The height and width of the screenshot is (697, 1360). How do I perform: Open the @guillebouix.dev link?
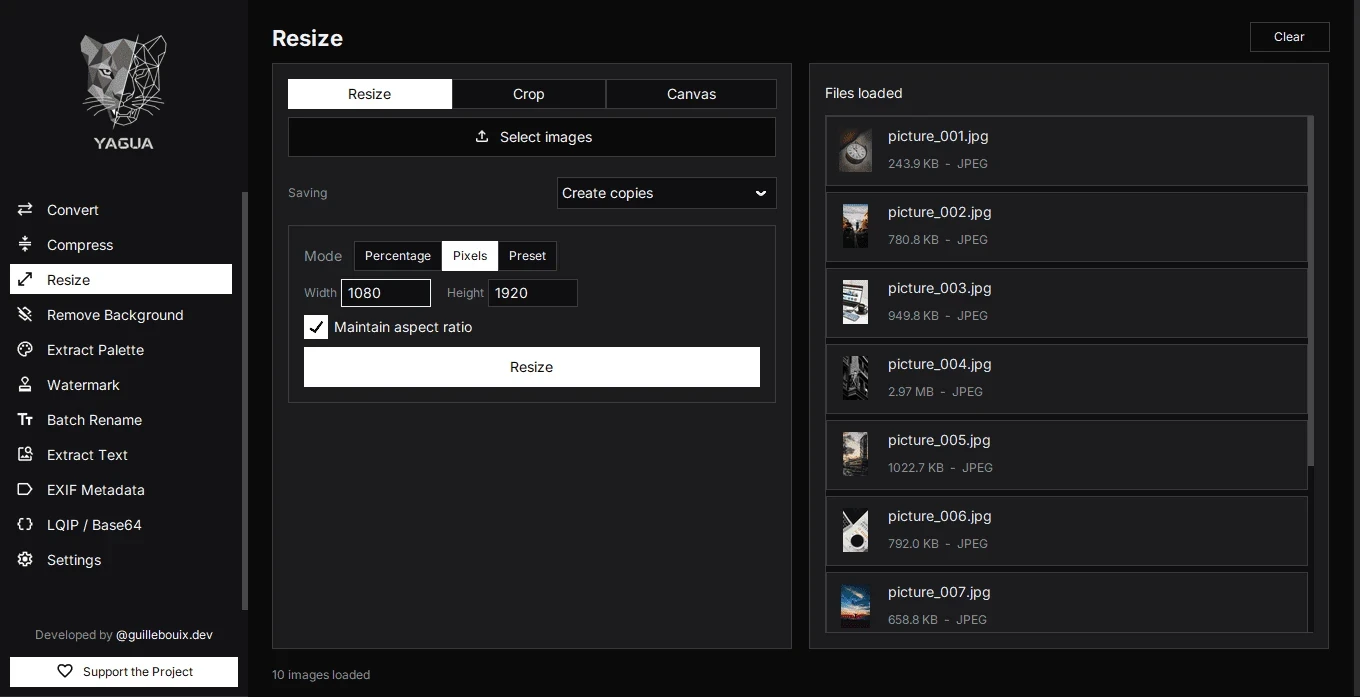[x=164, y=635]
